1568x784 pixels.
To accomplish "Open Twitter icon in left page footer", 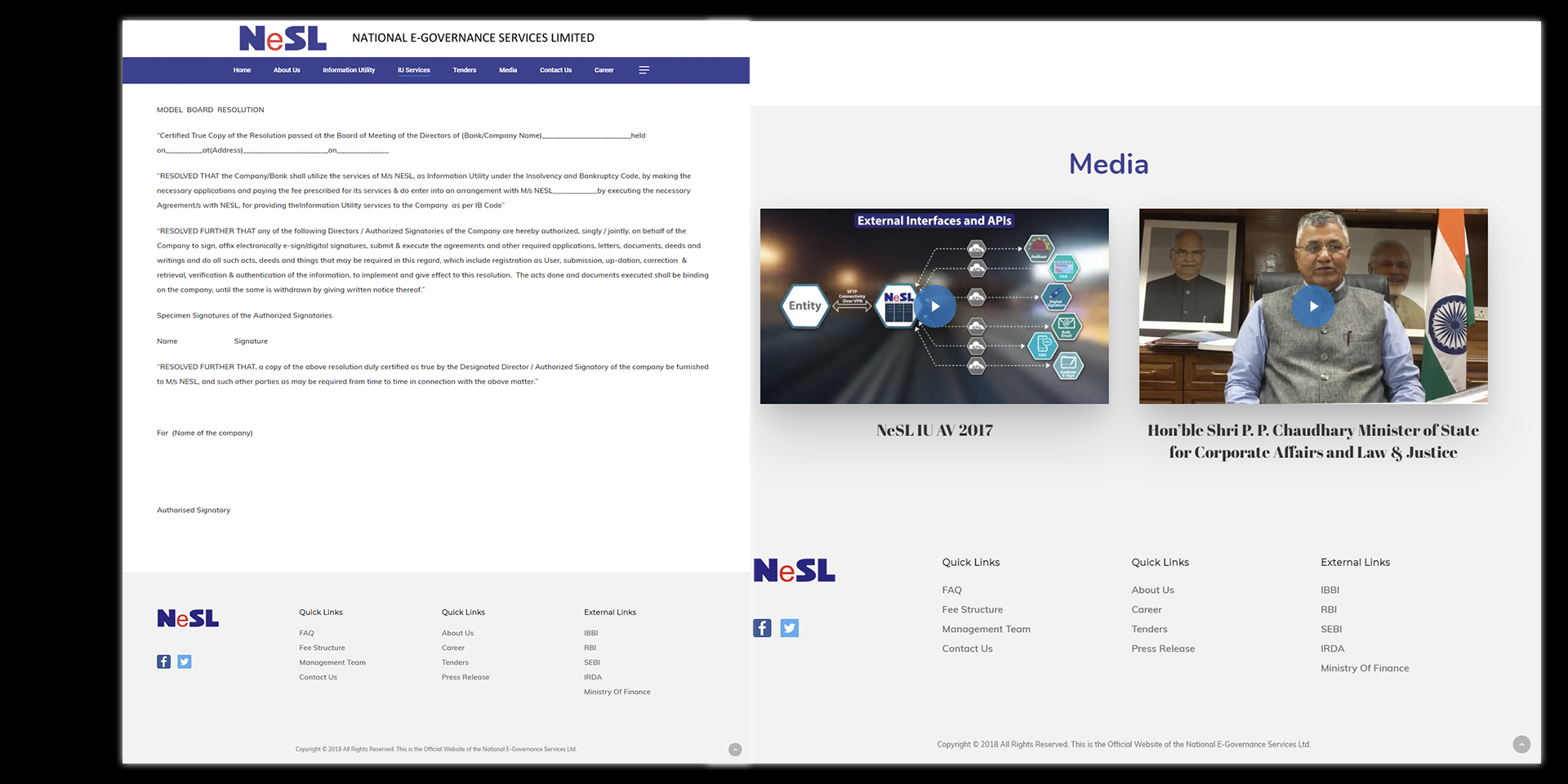I will point(185,661).
